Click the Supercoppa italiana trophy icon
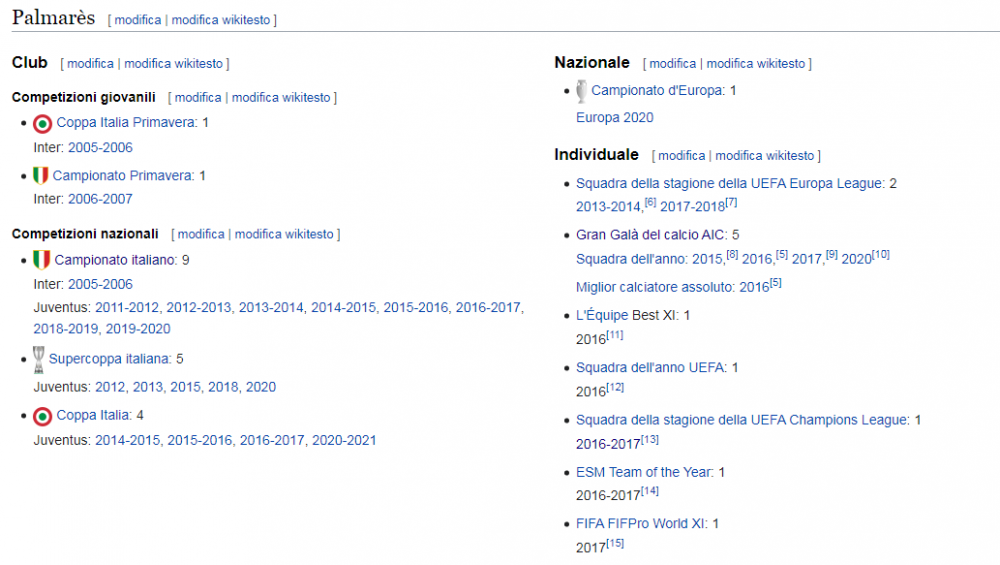 coord(39,360)
